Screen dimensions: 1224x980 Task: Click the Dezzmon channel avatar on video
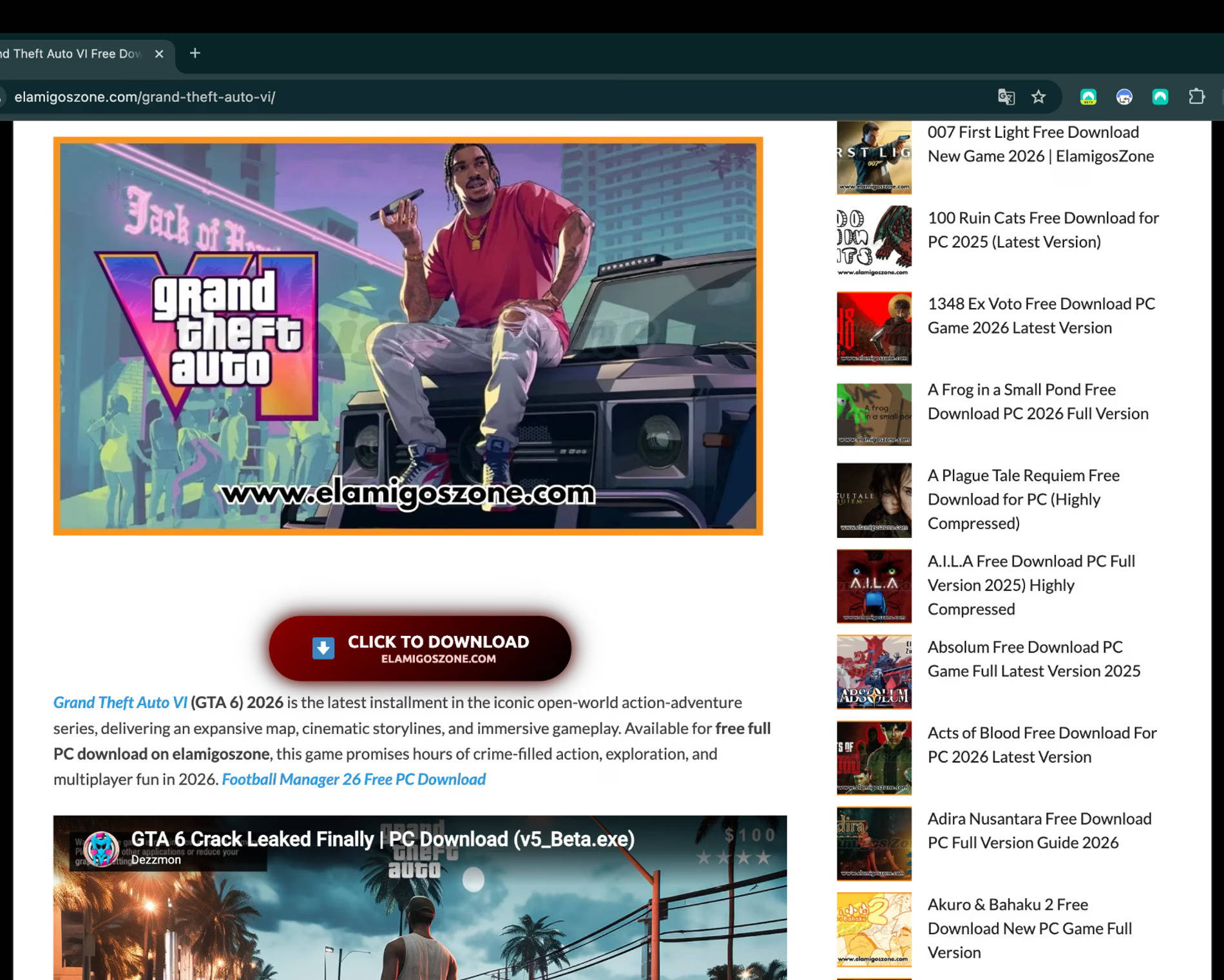[102, 848]
